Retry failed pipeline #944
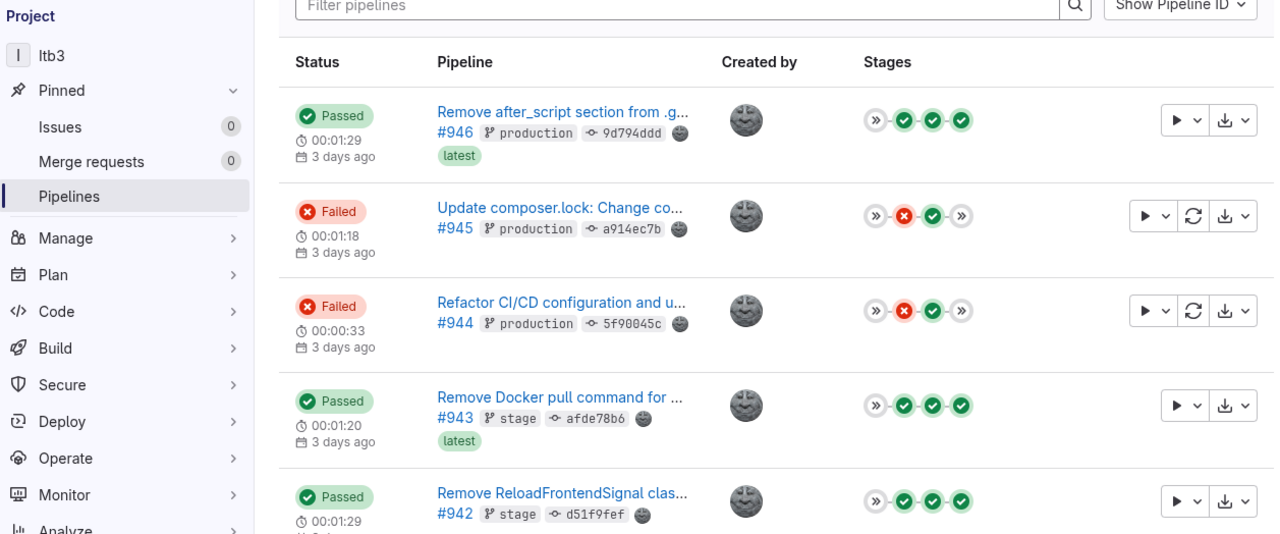This screenshot has height=534, width=1280. (1193, 311)
